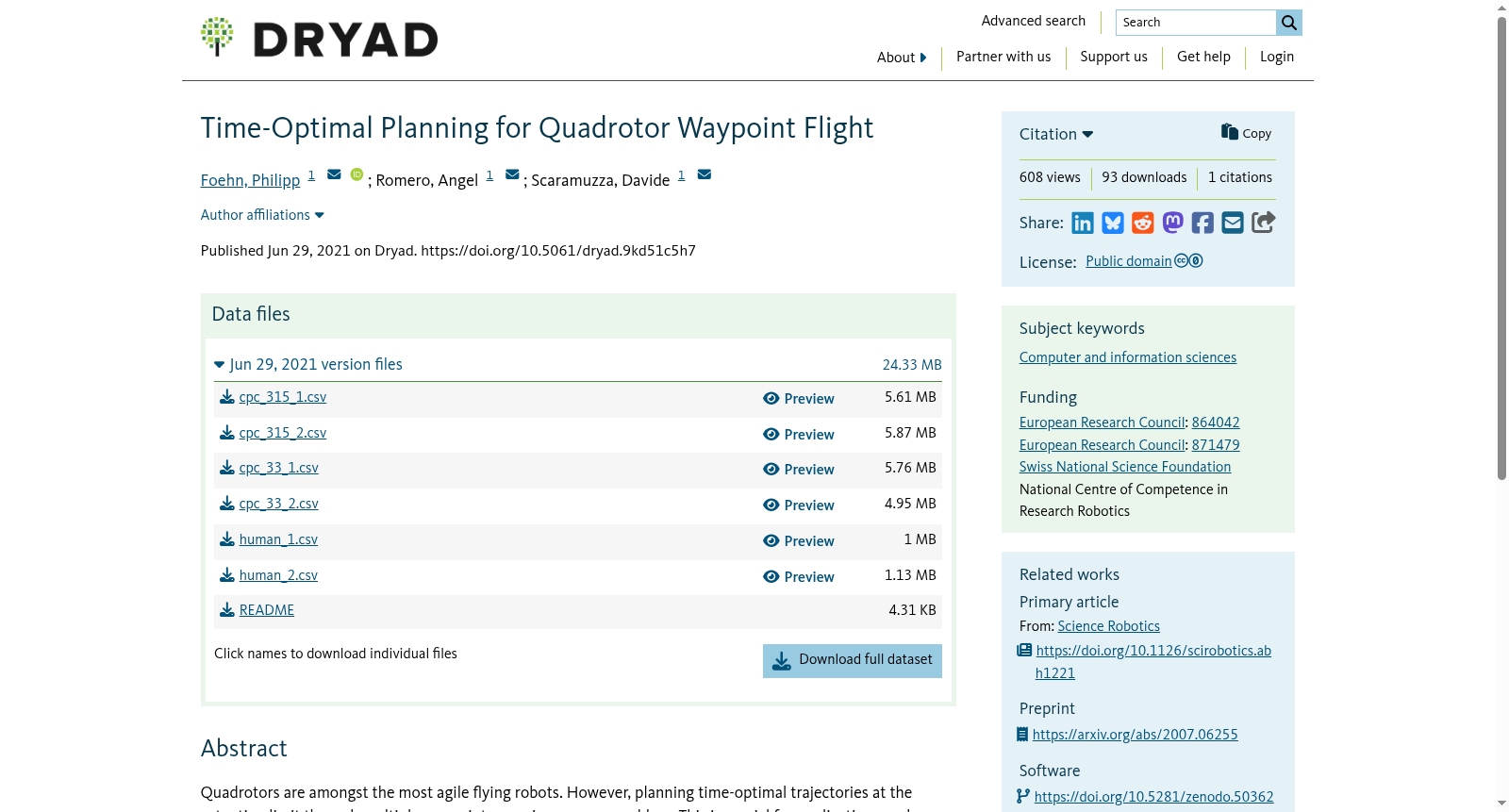Expand the Author affiliations section
Screen dimensions: 1509x812
pyautogui.click(x=262, y=215)
